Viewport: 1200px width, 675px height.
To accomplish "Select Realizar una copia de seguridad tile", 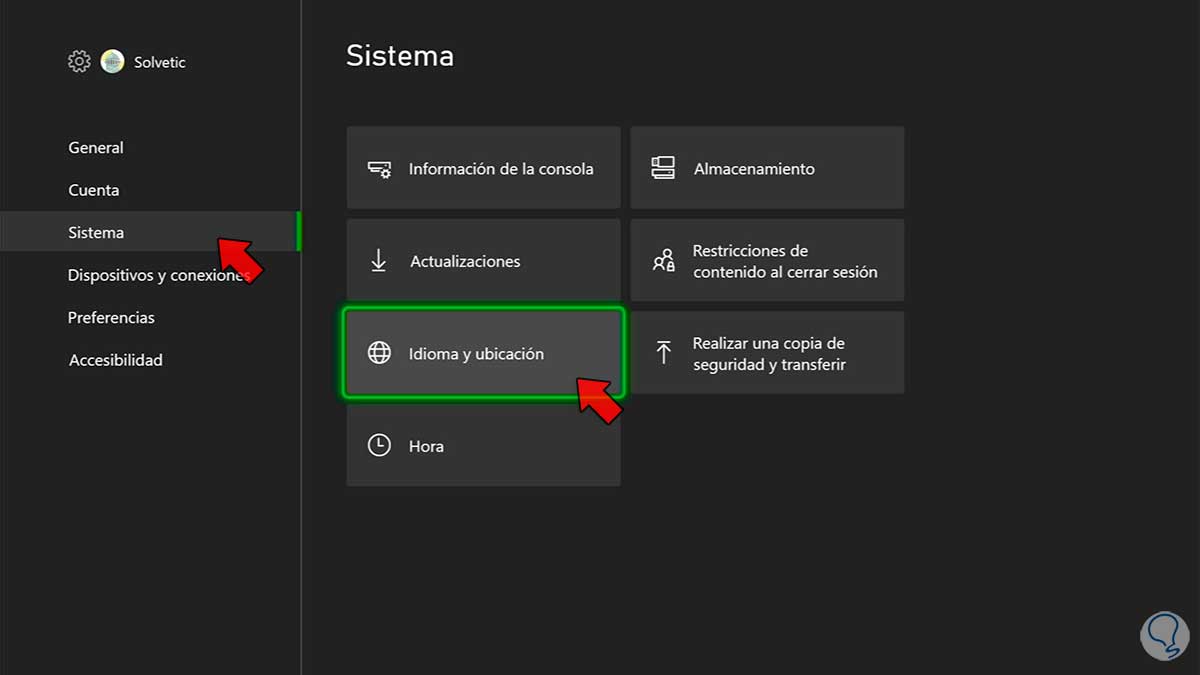I will [x=768, y=354].
